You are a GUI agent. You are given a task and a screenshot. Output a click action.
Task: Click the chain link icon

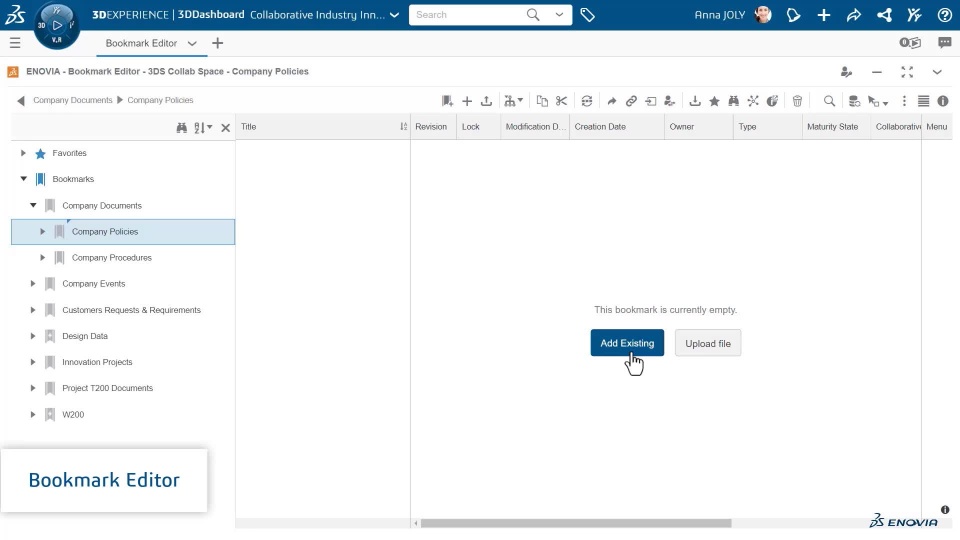[631, 101]
